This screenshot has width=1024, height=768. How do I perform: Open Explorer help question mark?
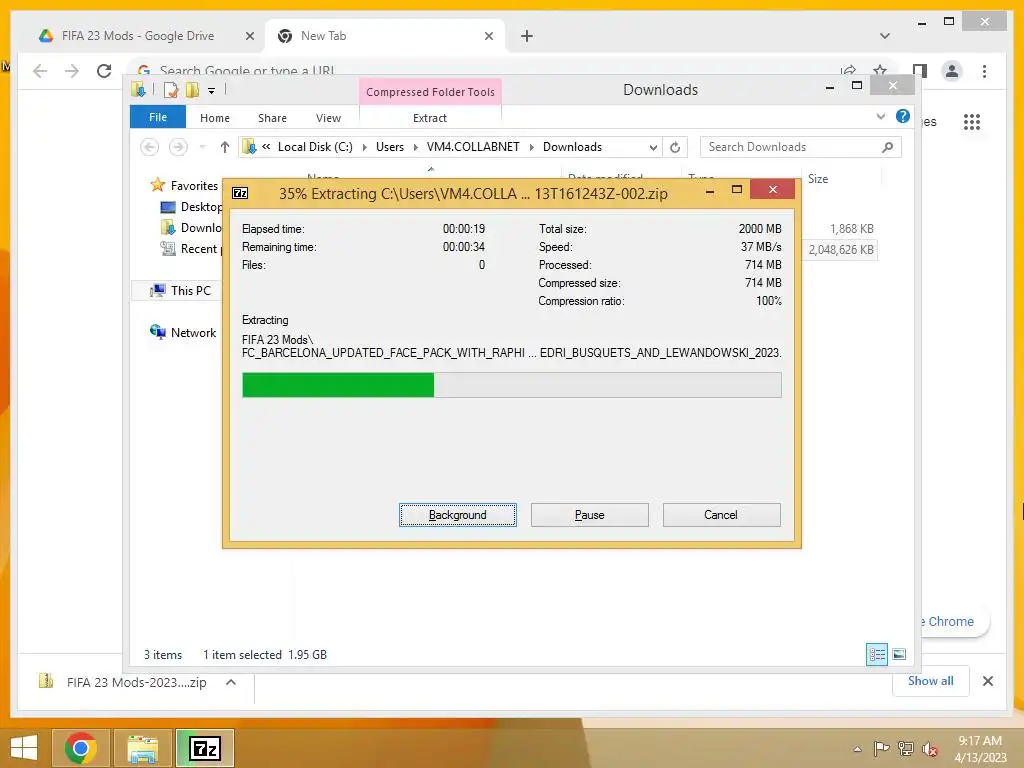click(903, 116)
